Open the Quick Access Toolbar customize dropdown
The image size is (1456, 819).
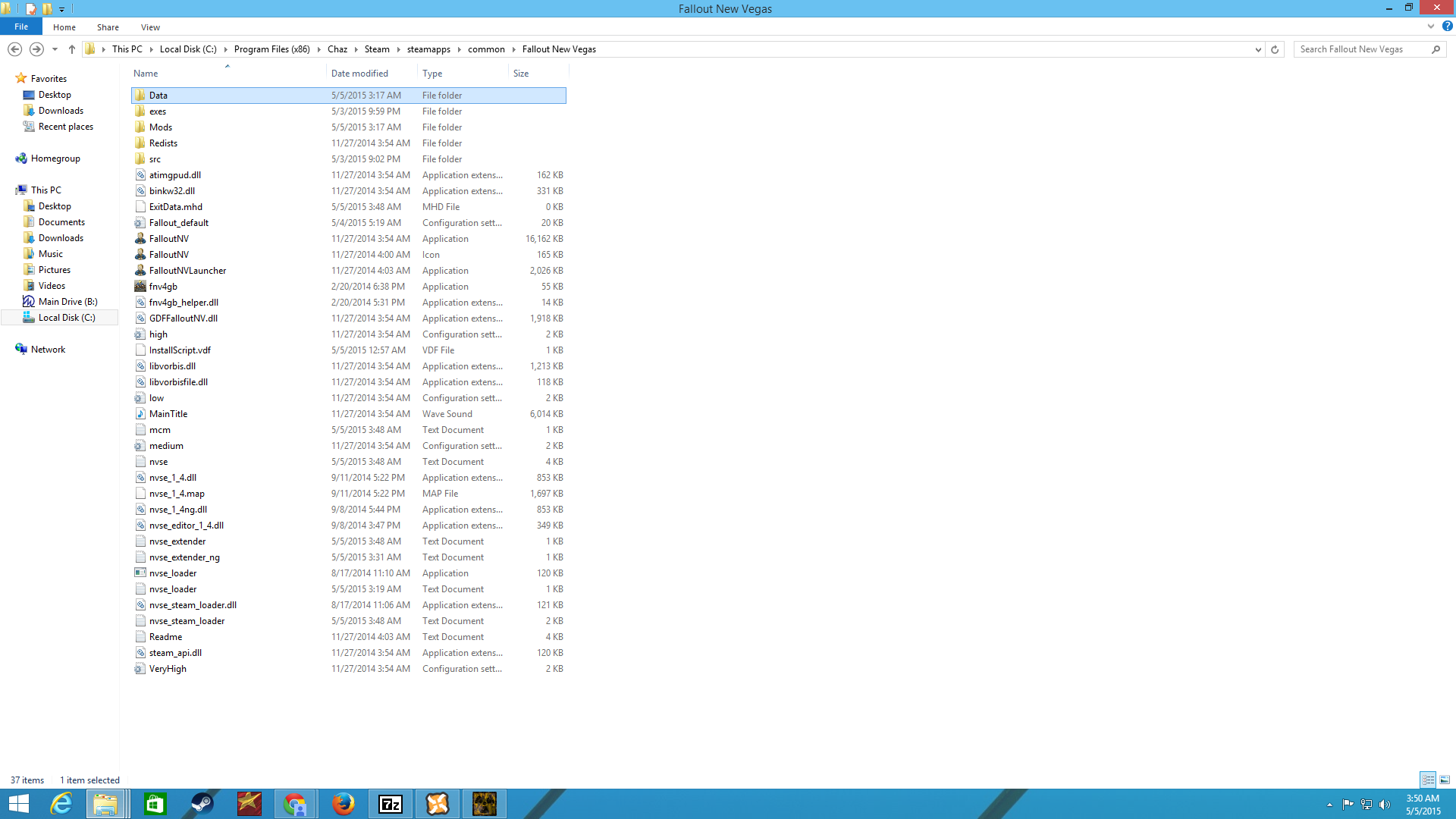[x=62, y=9]
